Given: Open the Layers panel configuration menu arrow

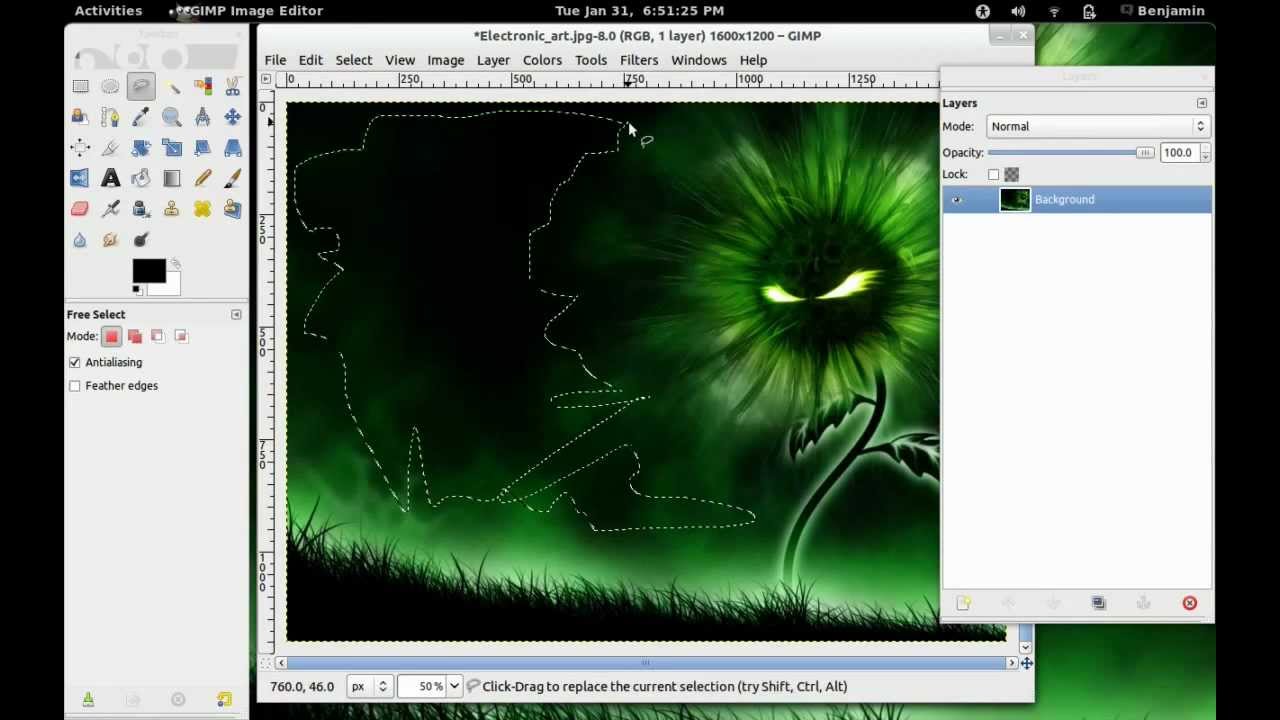Looking at the screenshot, I should [1202, 103].
